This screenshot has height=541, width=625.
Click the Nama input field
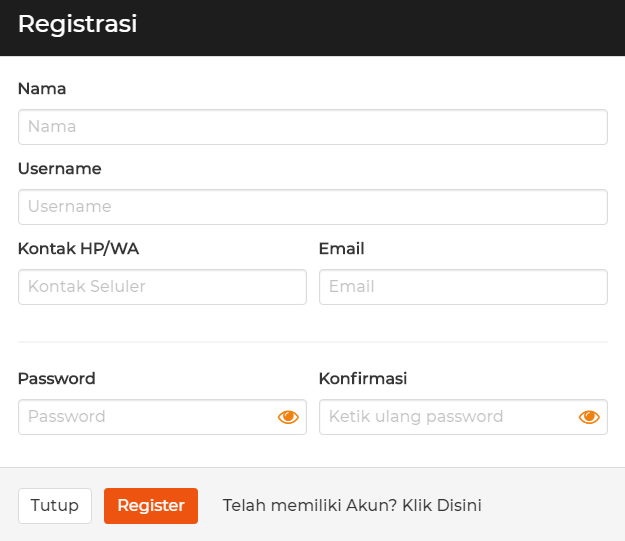pyautogui.click(x=312, y=127)
